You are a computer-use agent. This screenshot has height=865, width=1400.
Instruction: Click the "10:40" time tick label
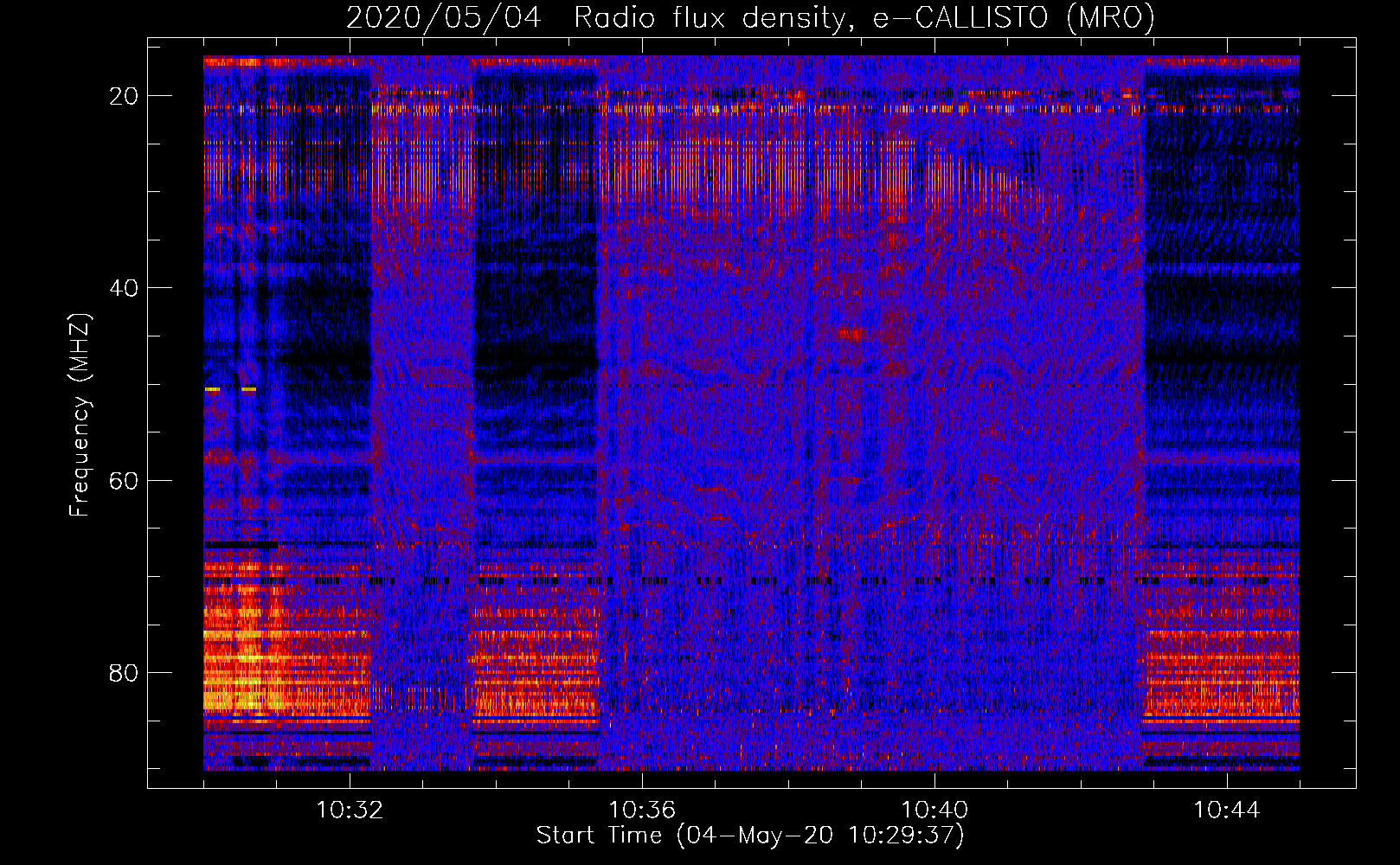pos(934,811)
